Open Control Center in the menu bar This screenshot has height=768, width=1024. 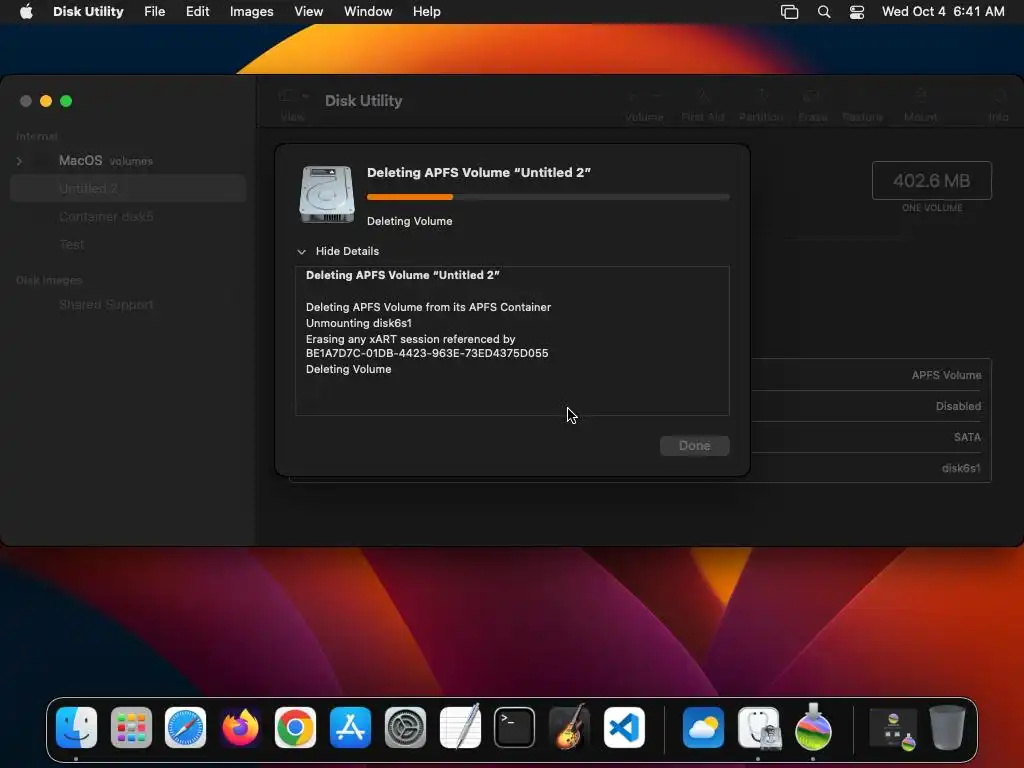click(857, 12)
